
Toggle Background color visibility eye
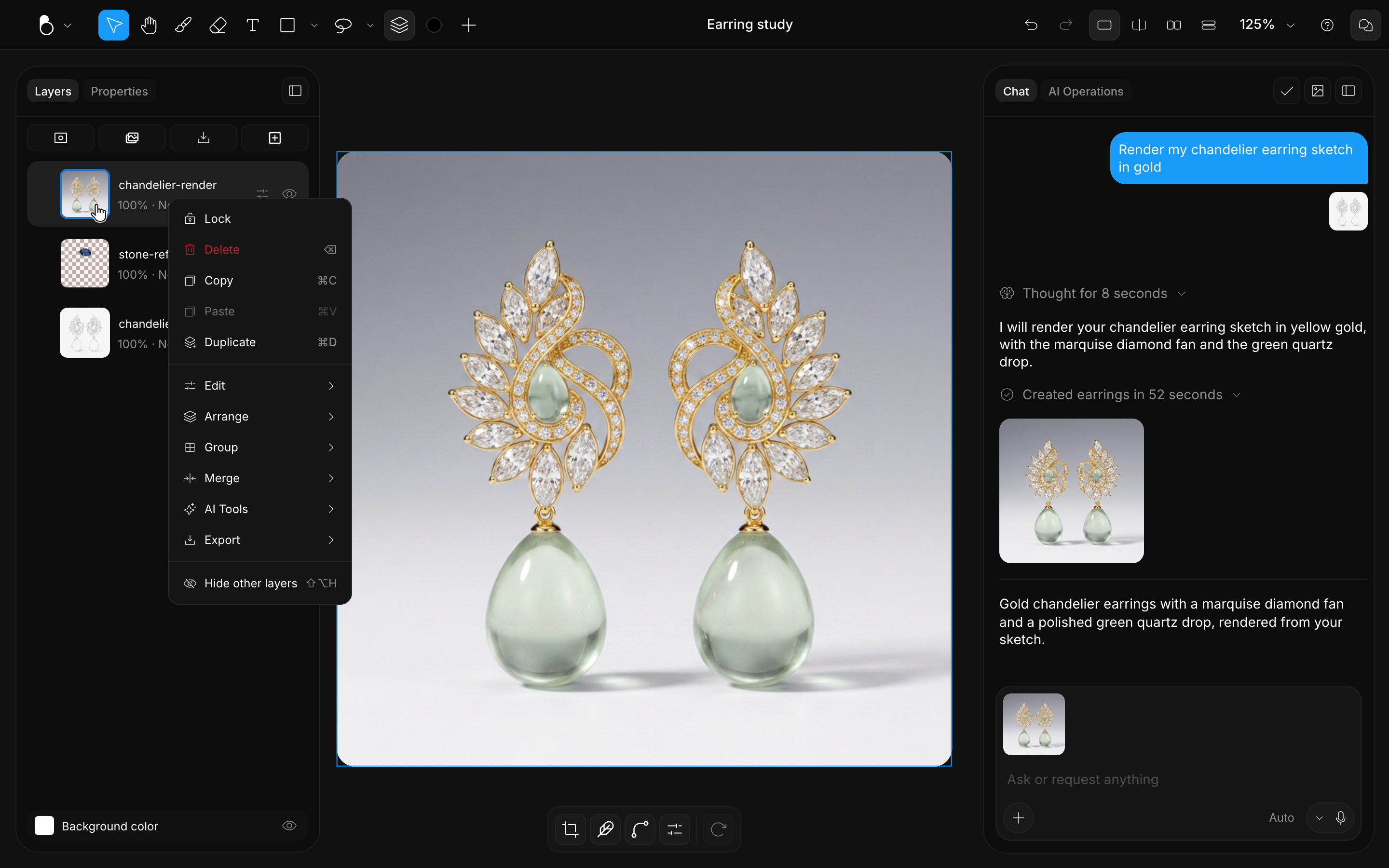click(x=289, y=826)
